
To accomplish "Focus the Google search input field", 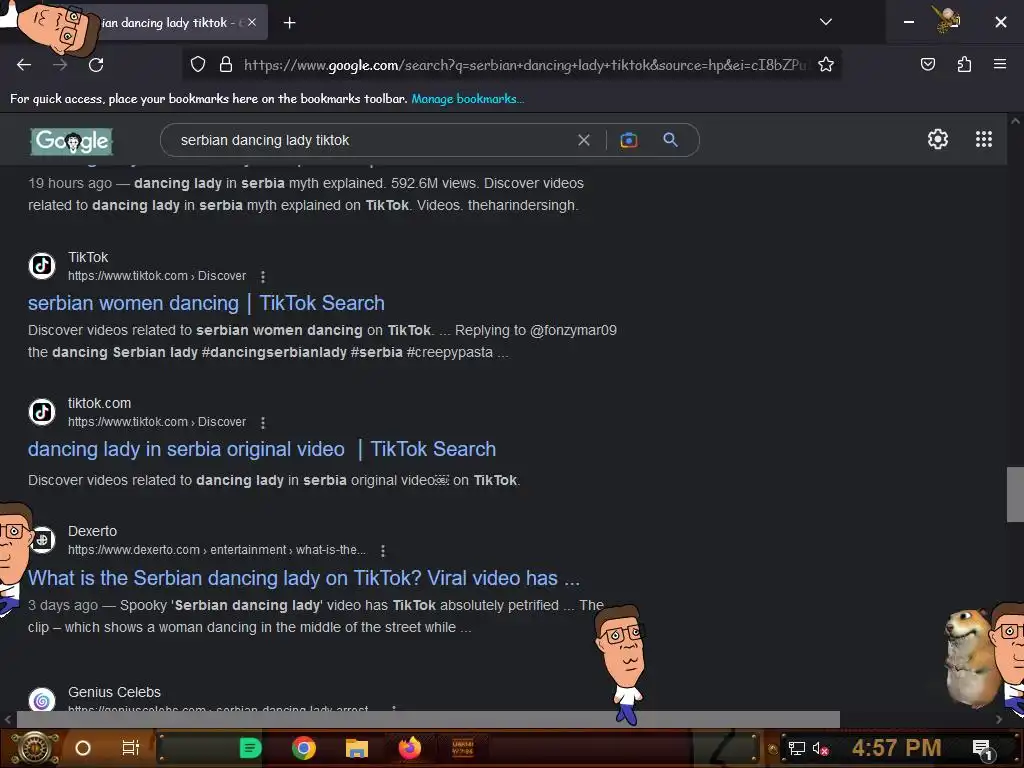I will [x=372, y=140].
